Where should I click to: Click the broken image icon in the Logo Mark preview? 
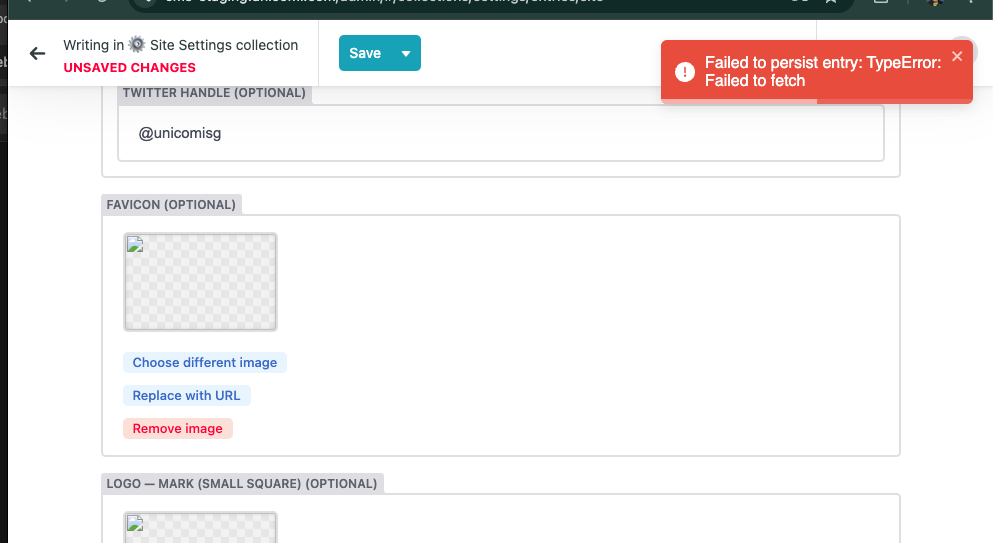click(x=135, y=523)
